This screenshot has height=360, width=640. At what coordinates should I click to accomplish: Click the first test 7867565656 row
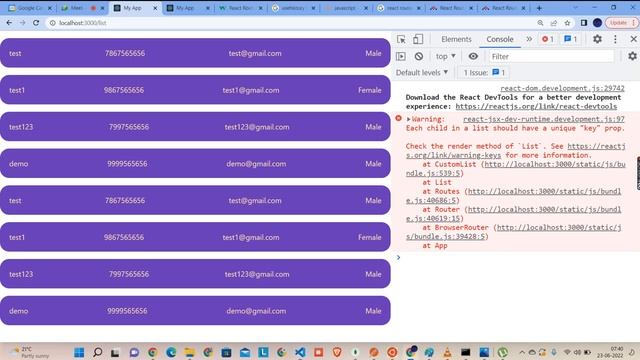click(x=195, y=53)
